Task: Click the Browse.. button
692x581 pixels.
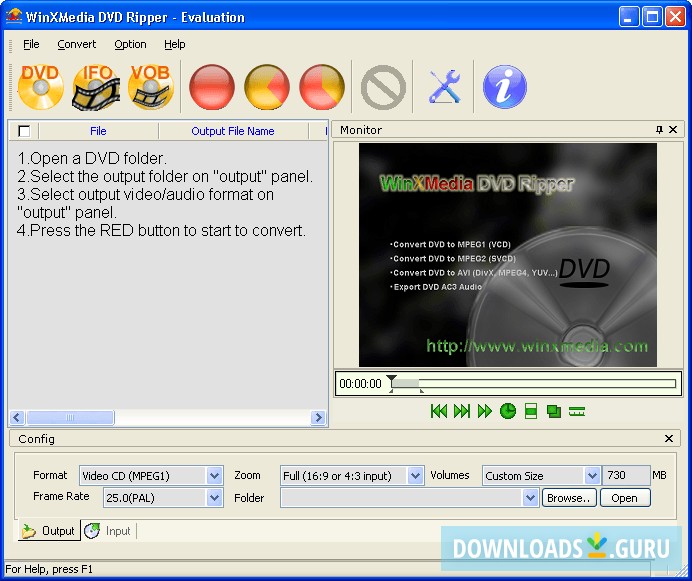Action: click(569, 498)
